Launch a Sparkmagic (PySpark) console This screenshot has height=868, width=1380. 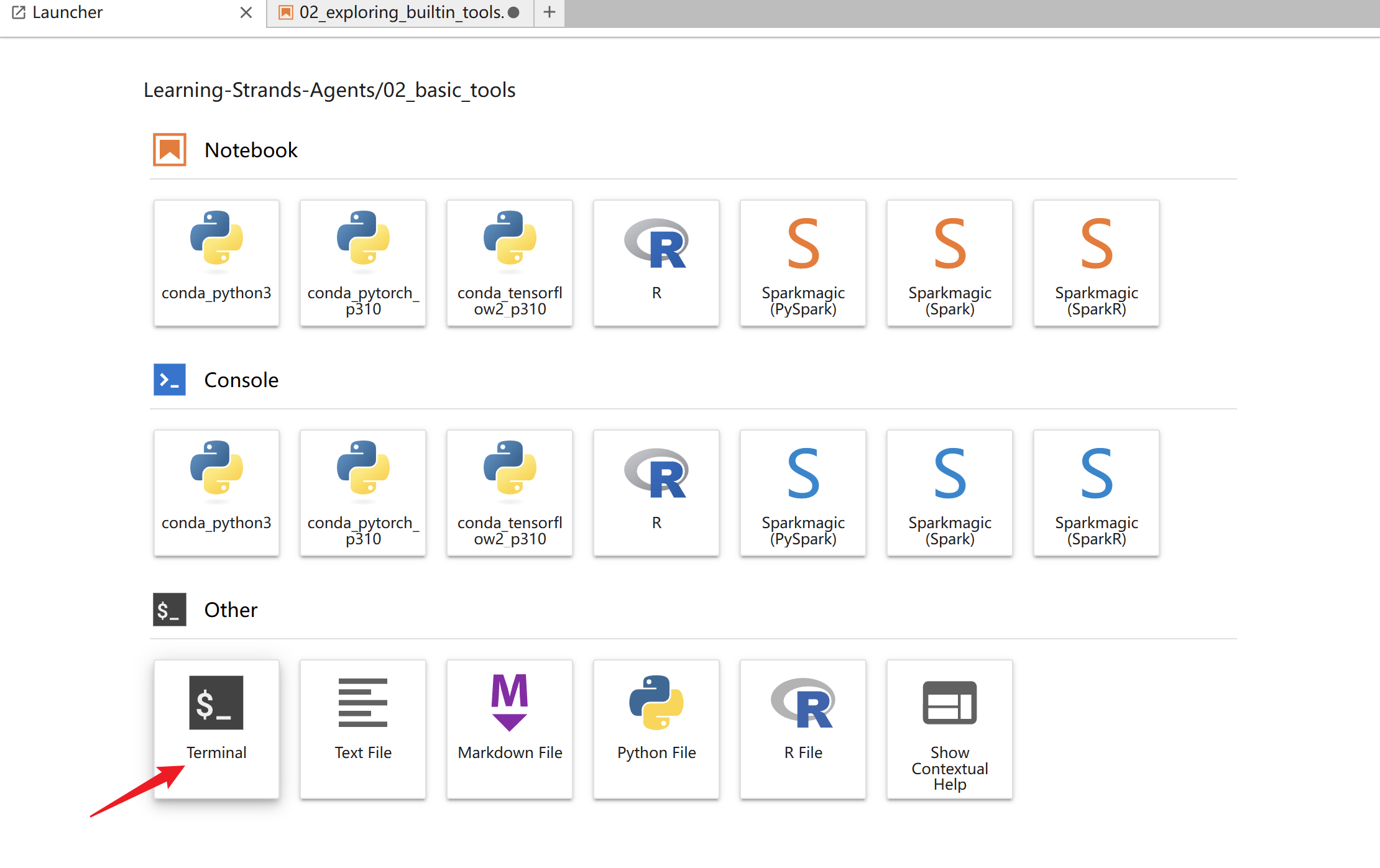point(803,492)
